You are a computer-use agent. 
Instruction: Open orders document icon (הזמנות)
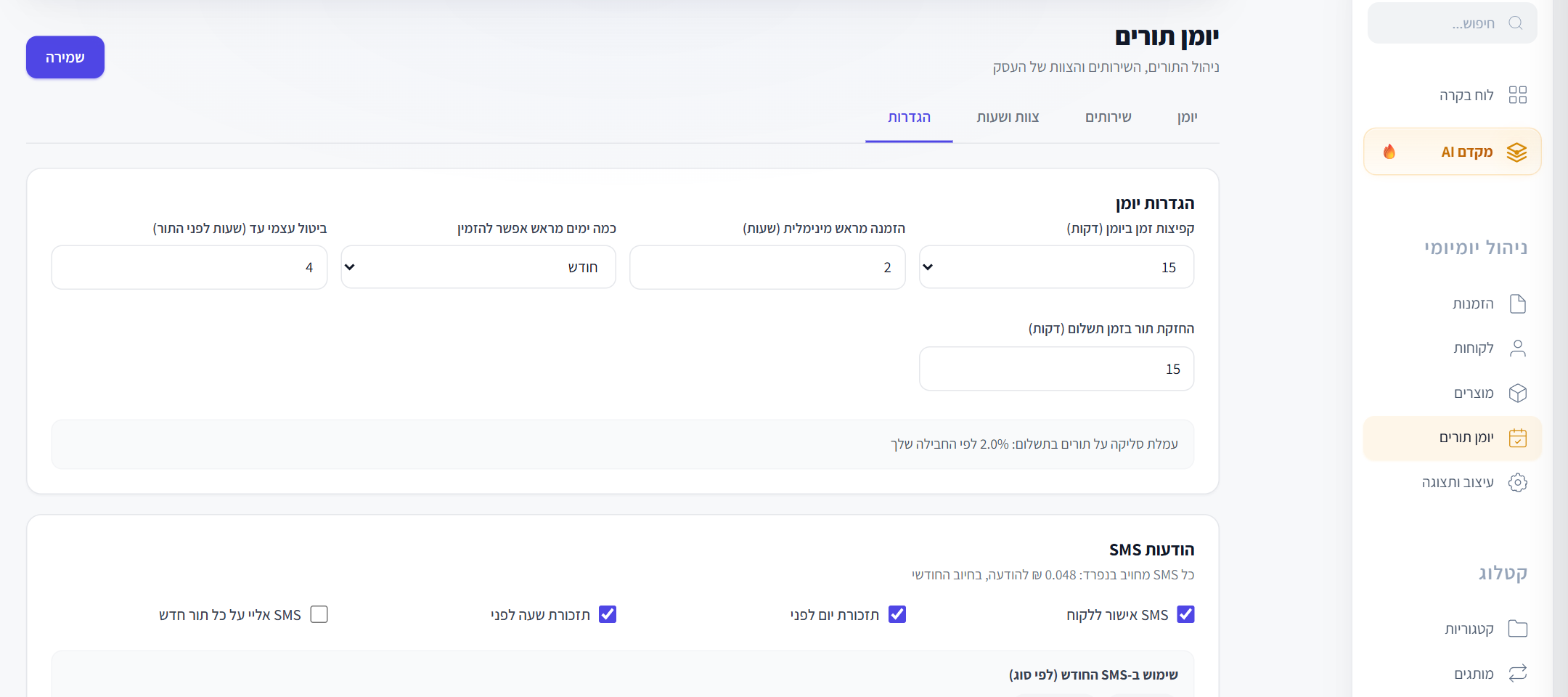tap(1518, 303)
